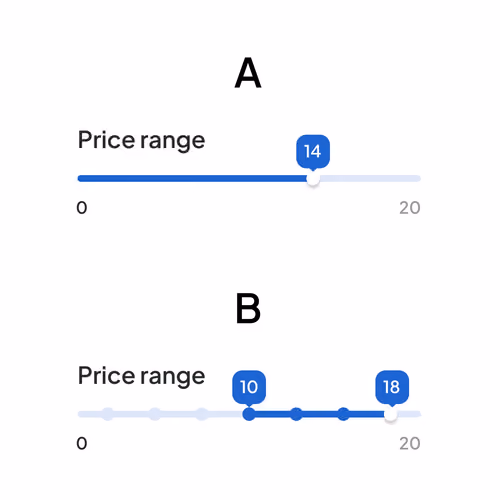Click the lower handle at 10 on slider B
500x500 pixels.
coord(249,414)
